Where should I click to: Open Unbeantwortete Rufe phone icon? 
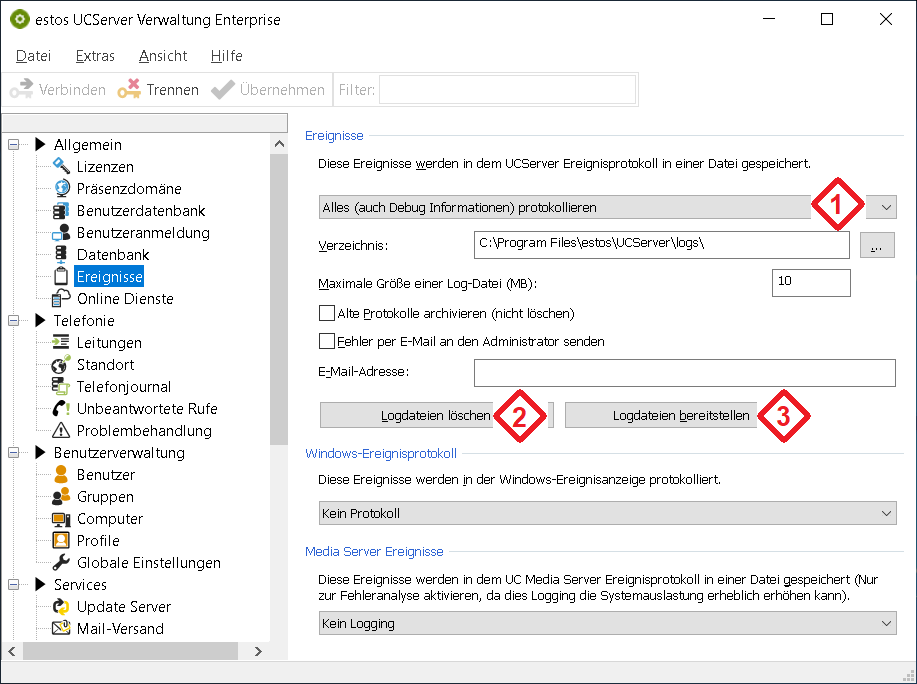coord(61,409)
